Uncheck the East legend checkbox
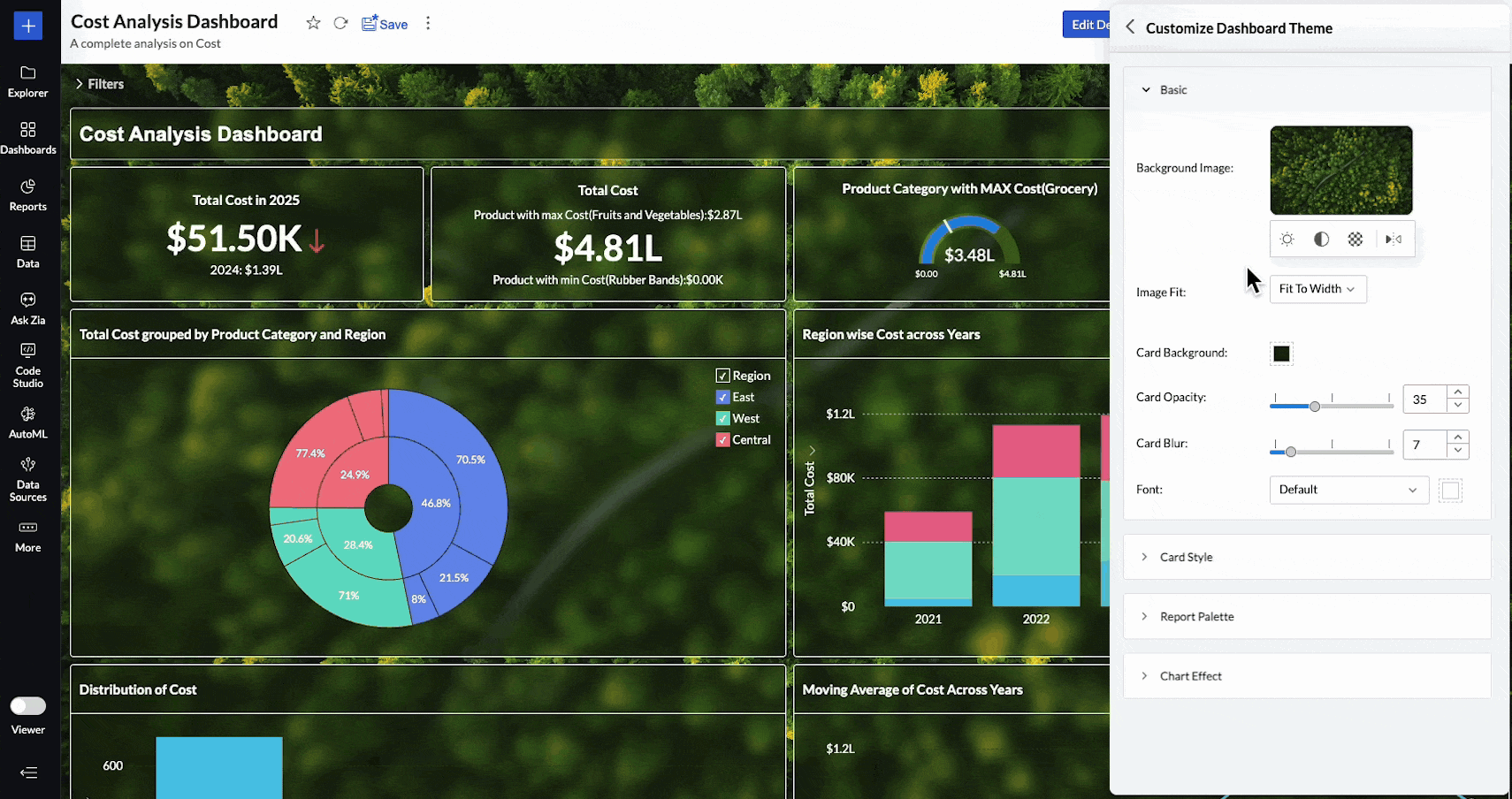This screenshot has height=799, width=1512. click(x=722, y=398)
